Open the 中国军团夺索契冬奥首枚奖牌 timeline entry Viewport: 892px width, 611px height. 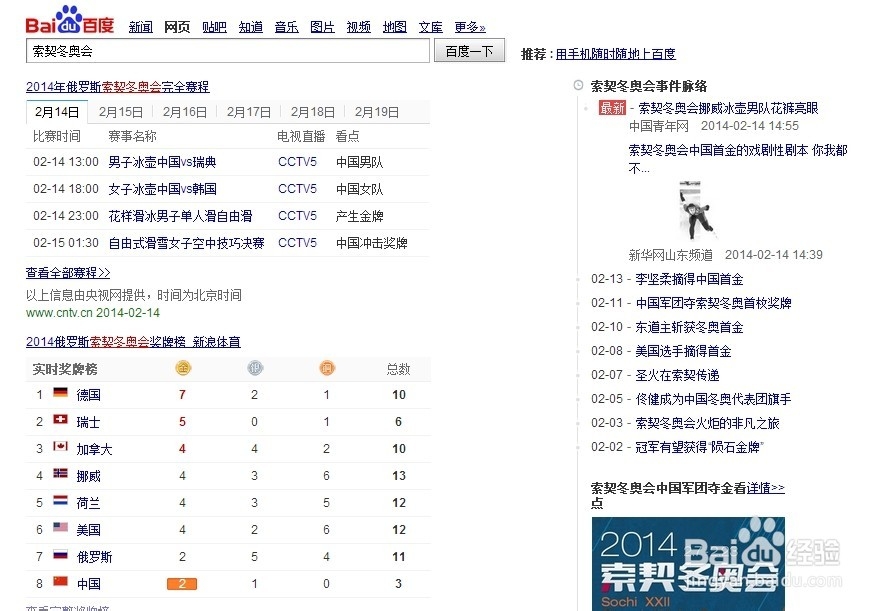713,303
